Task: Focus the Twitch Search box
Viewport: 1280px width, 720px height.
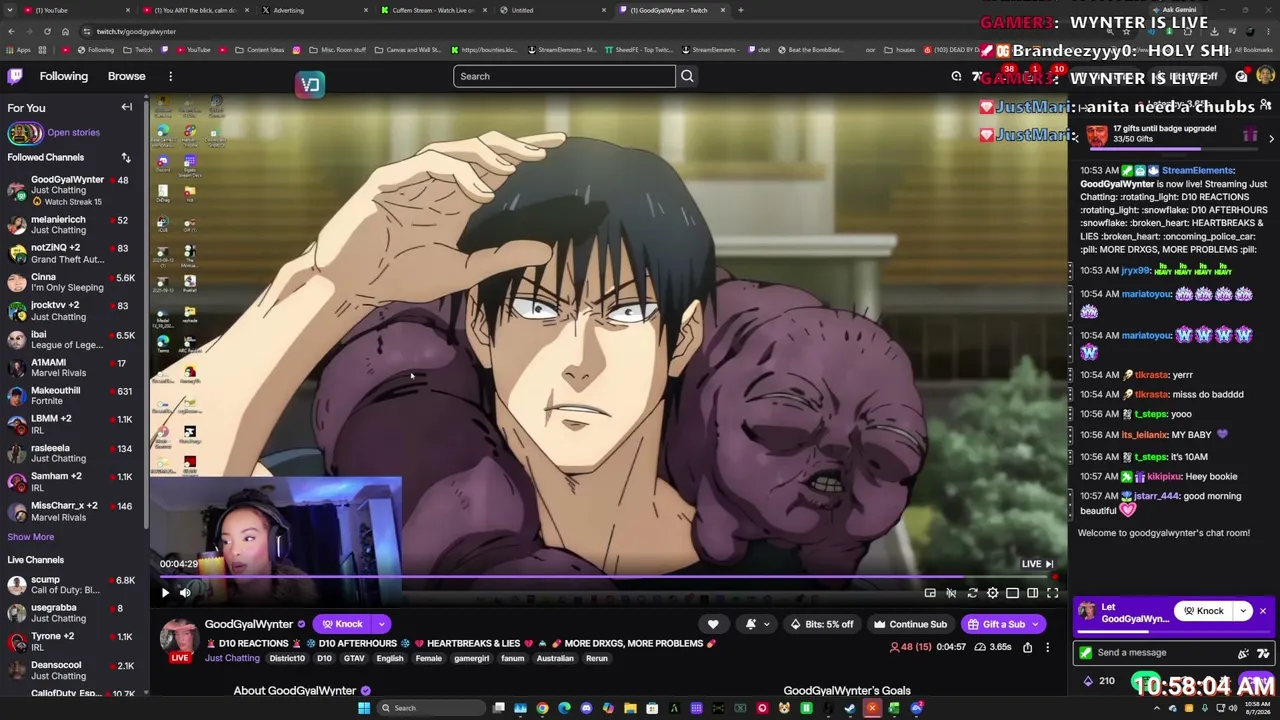Action: (564, 76)
